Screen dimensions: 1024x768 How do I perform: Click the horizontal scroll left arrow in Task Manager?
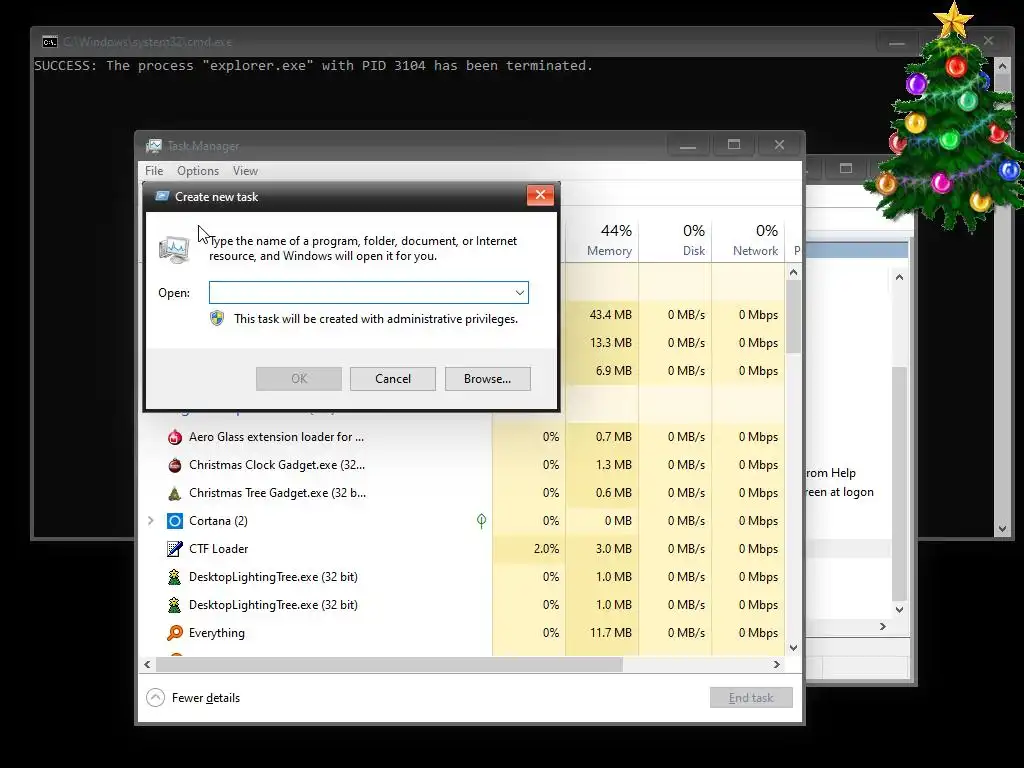tap(148, 664)
